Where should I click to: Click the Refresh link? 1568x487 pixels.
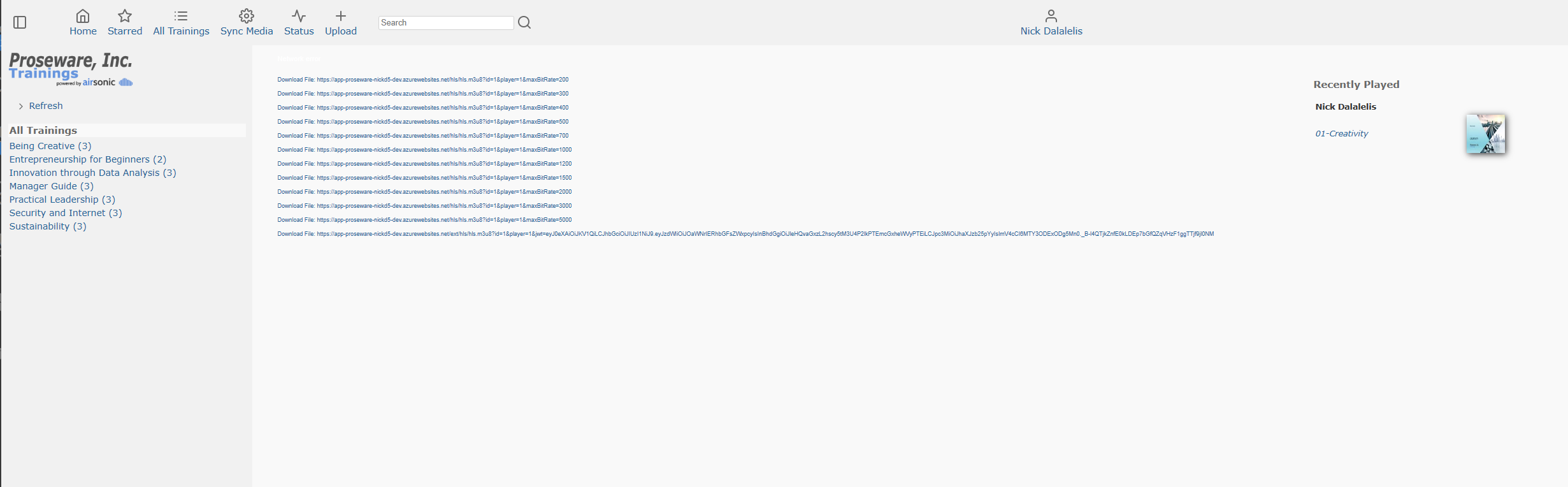(x=46, y=106)
